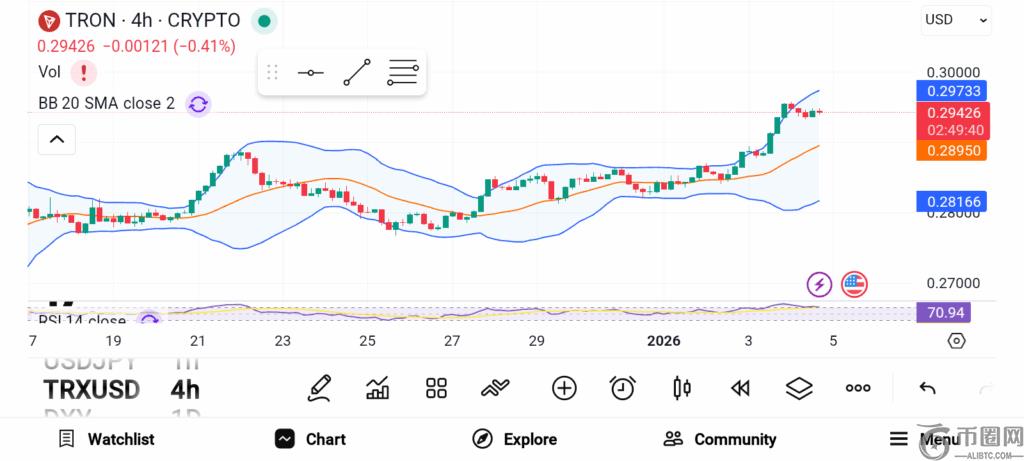Open the indicators chart icon
The image size is (1024, 461).
[x=377, y=389]
